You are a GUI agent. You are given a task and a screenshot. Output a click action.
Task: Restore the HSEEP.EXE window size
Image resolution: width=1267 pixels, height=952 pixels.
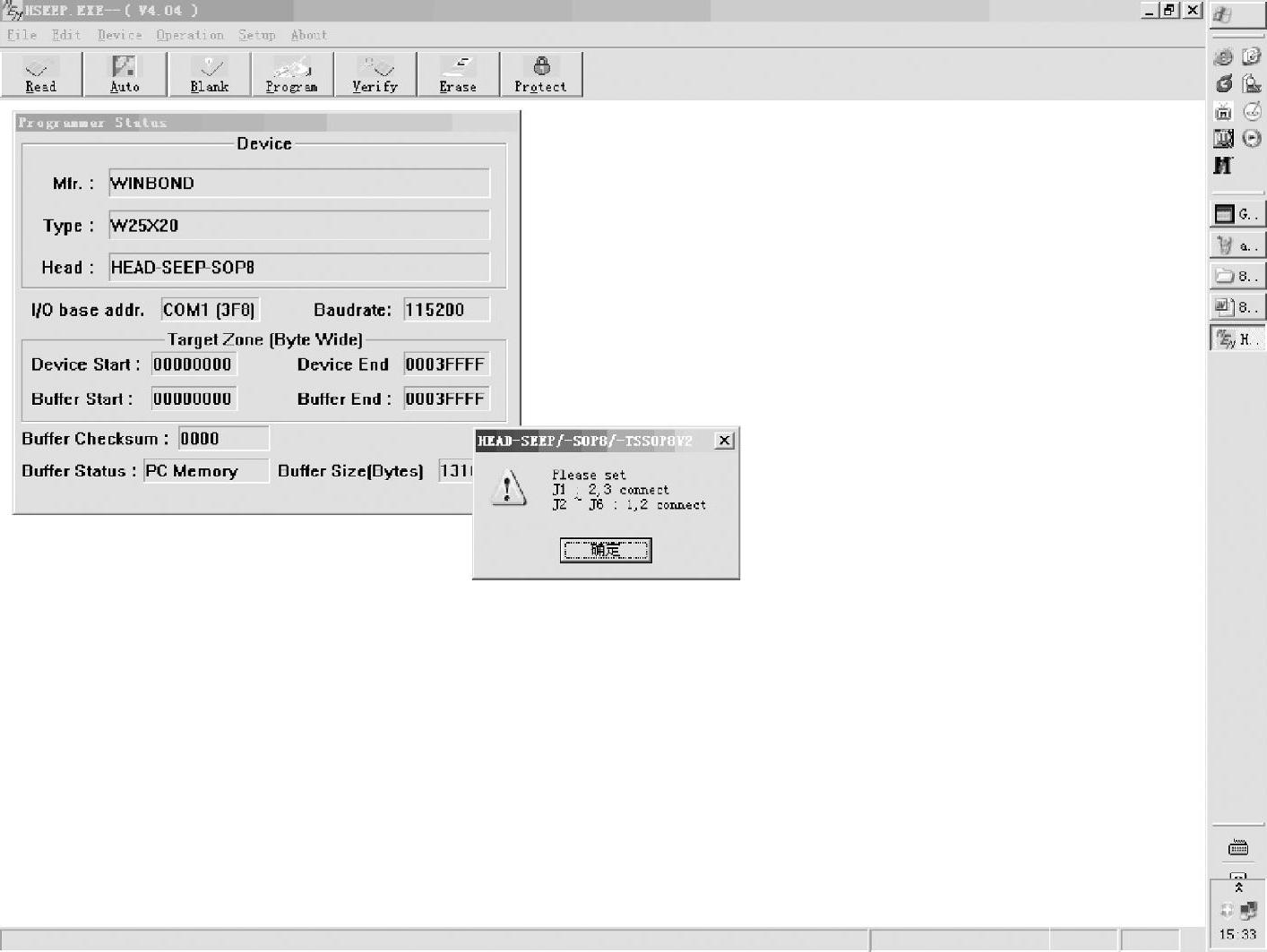click(1169, 10)
